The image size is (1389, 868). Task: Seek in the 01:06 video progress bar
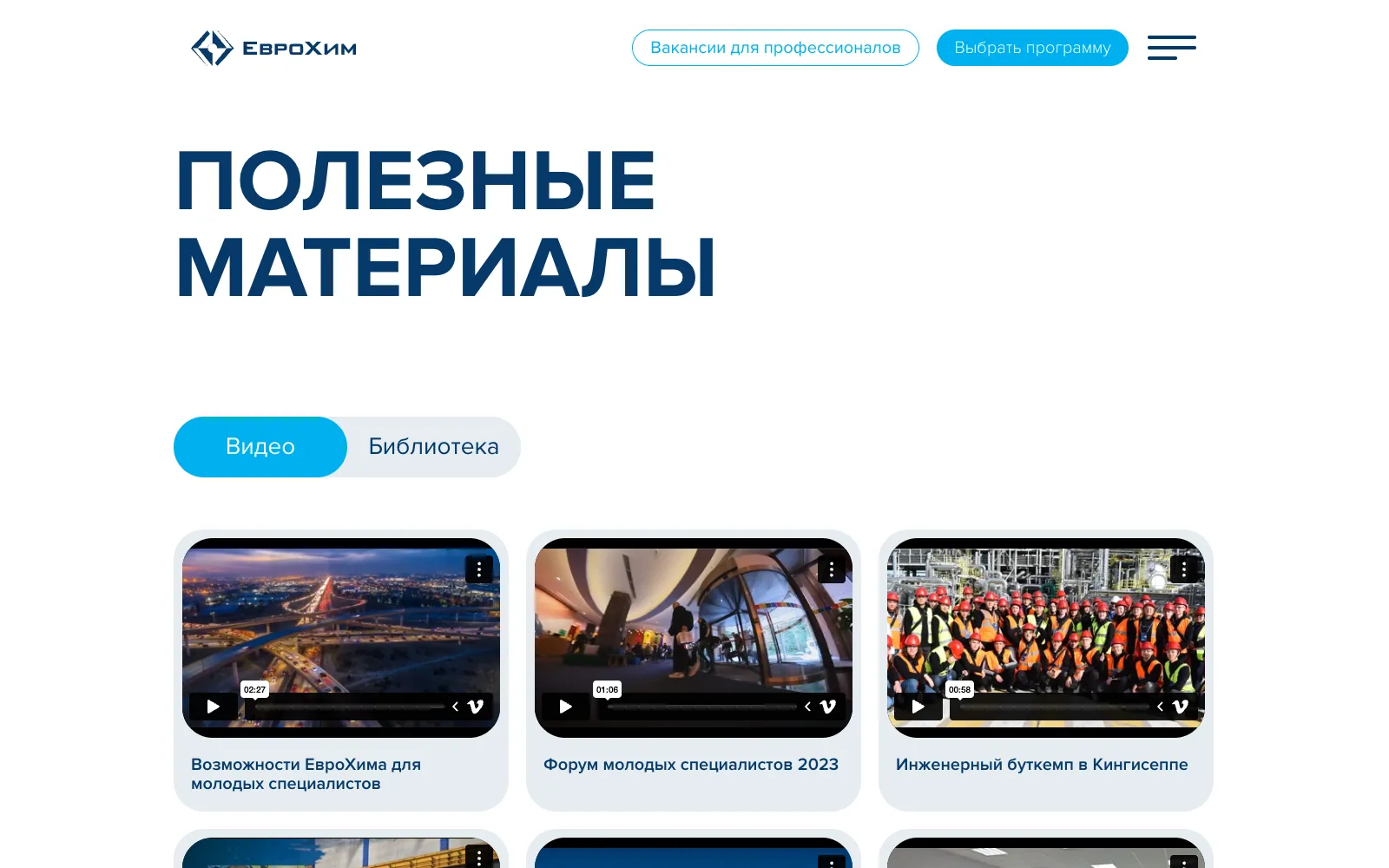coord(701,707)
